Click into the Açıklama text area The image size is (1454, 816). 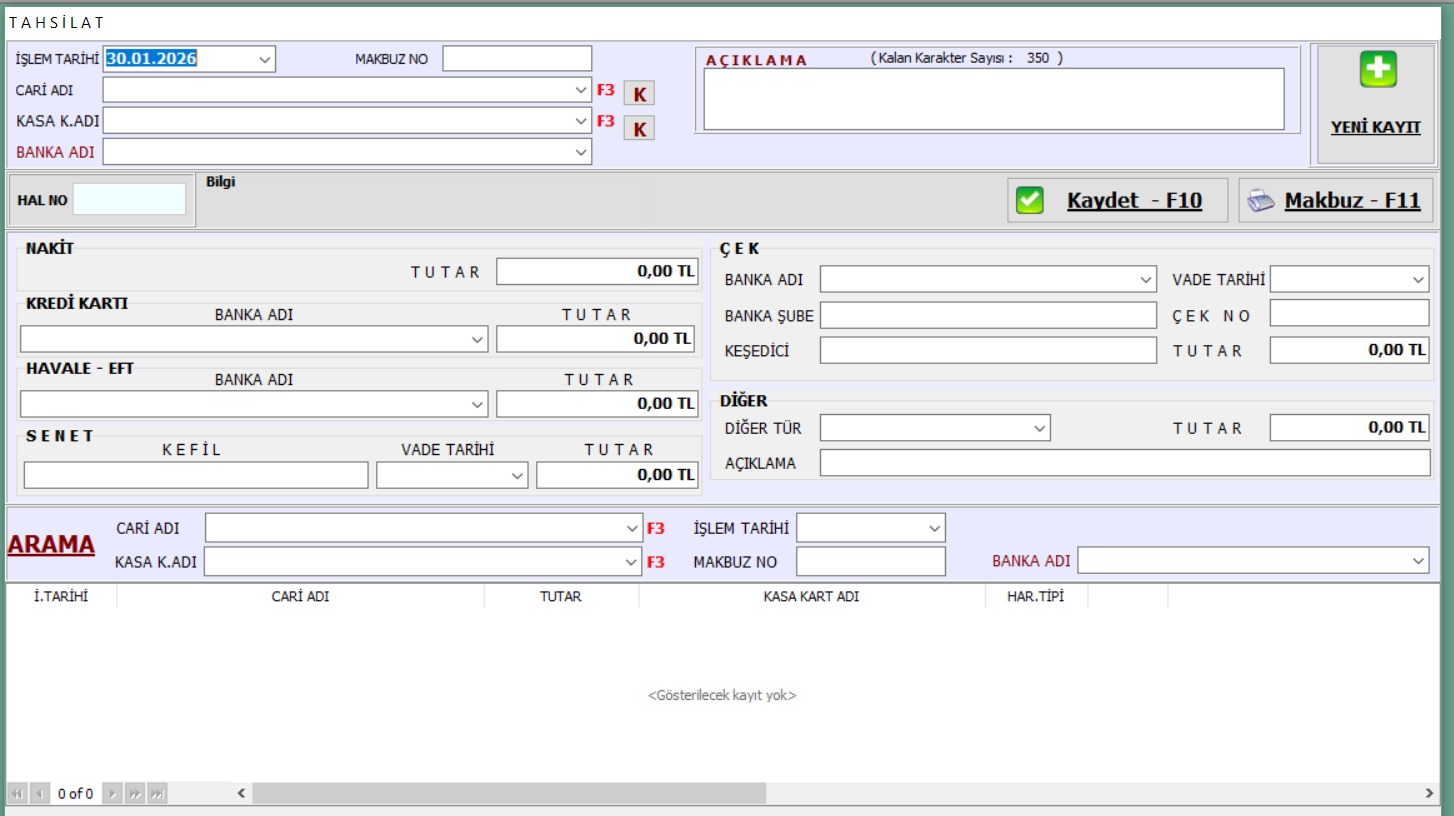(x=993, y=99)
